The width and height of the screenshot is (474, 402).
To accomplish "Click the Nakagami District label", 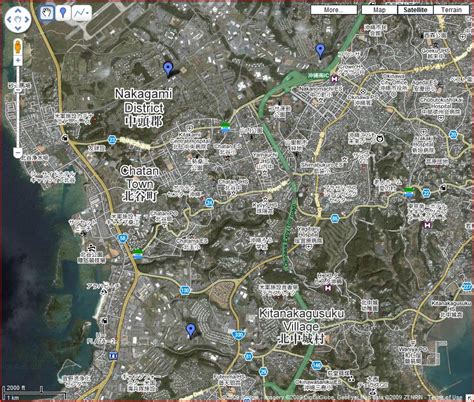I will pos(144,107).
